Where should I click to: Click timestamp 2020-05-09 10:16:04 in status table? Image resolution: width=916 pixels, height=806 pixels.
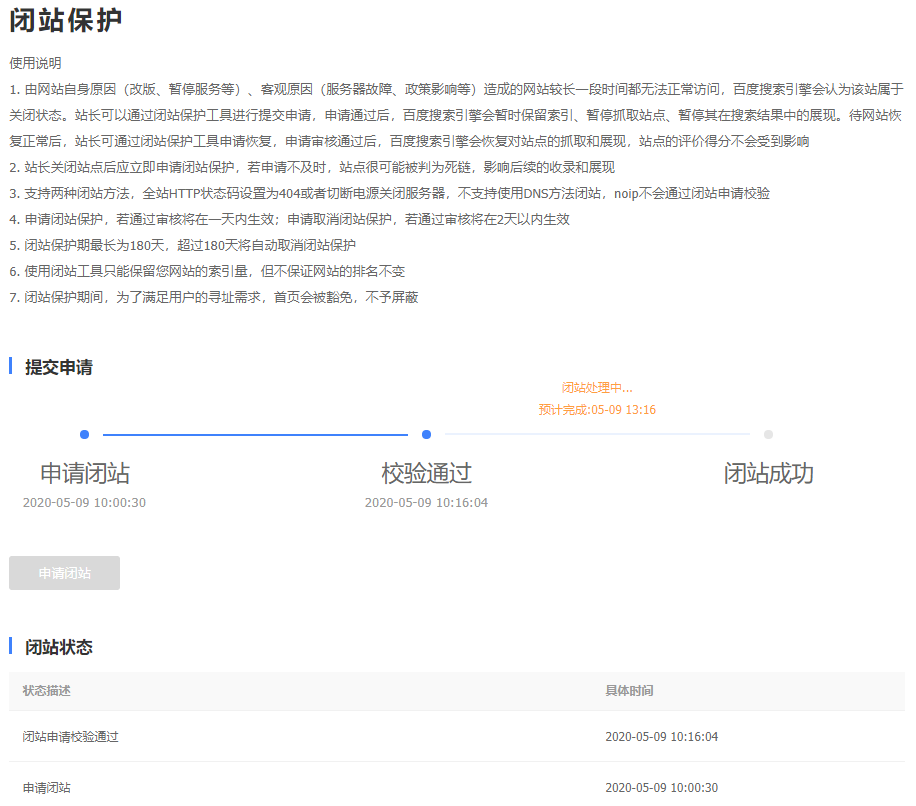pos(663,737)
